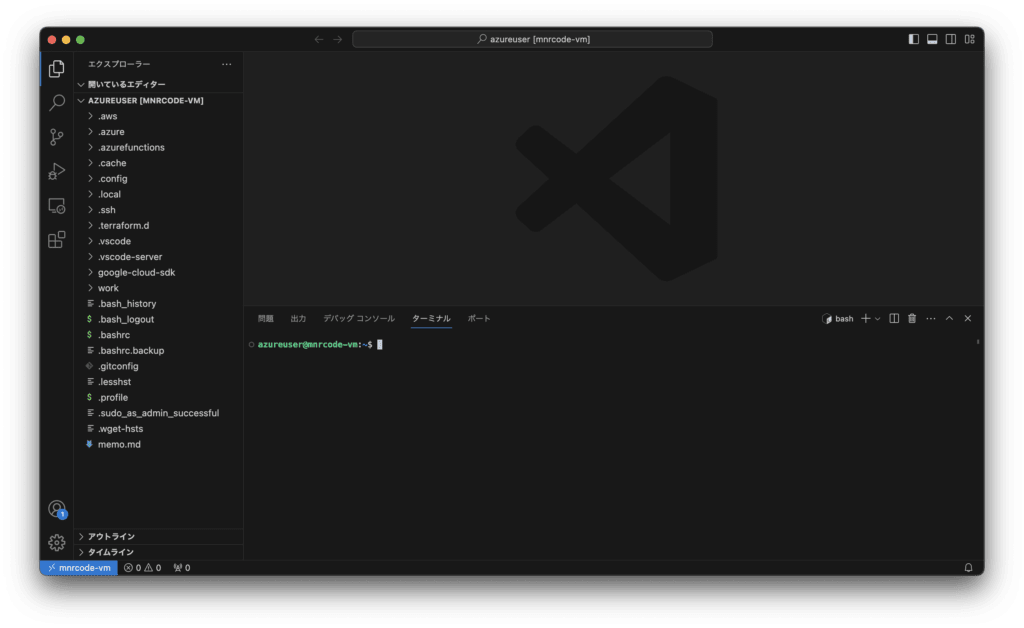1024x628 pixels.
Task: Open terminal panel more actions ellipsis
Action: coord(931,319)
